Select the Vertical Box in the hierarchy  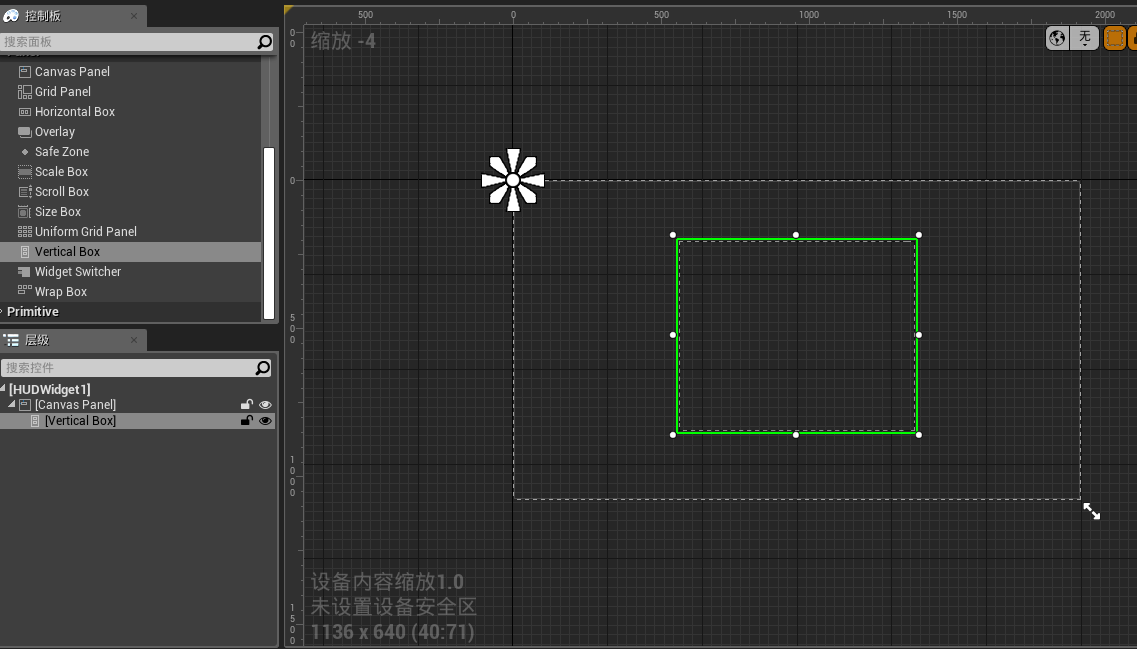pyautogui.click(x=80, y=420)
